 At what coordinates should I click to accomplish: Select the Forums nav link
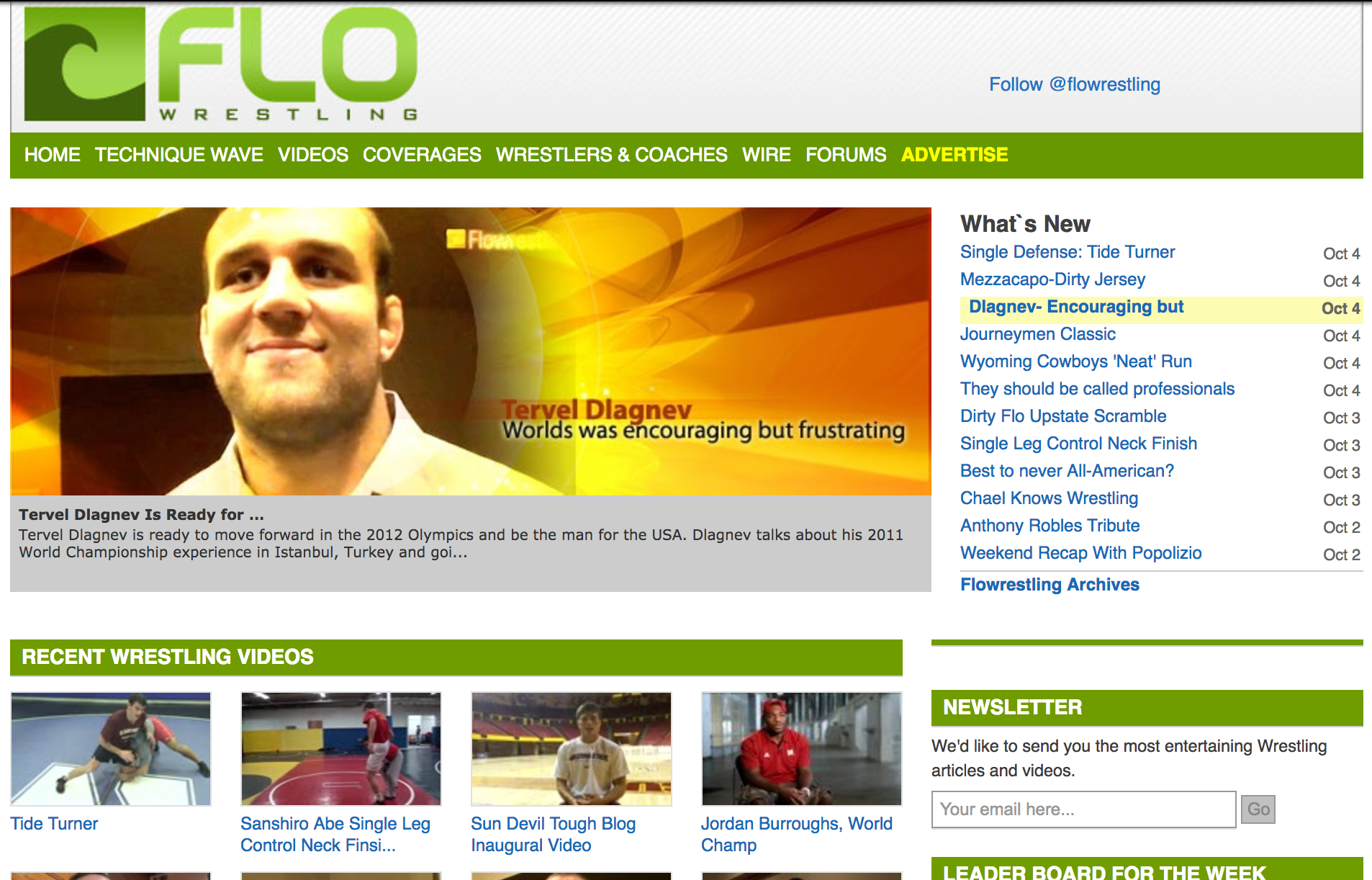pyautogui.click(x=846, y=155)
